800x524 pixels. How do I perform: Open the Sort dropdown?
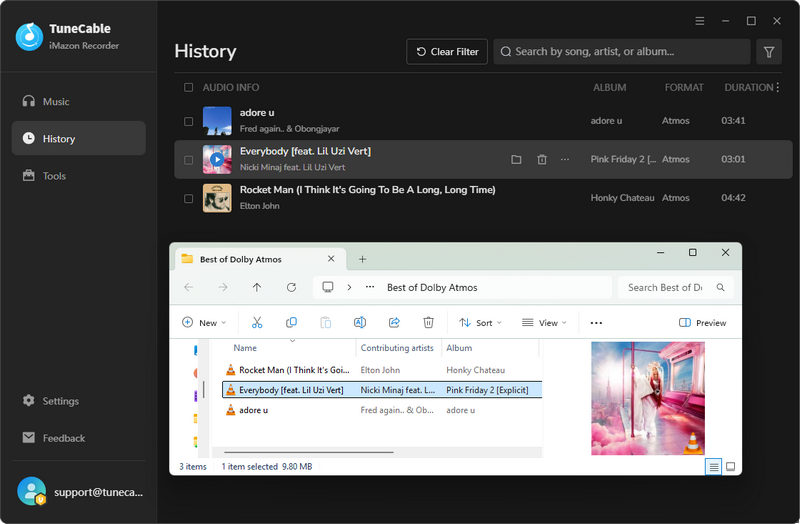coord(480,322)
